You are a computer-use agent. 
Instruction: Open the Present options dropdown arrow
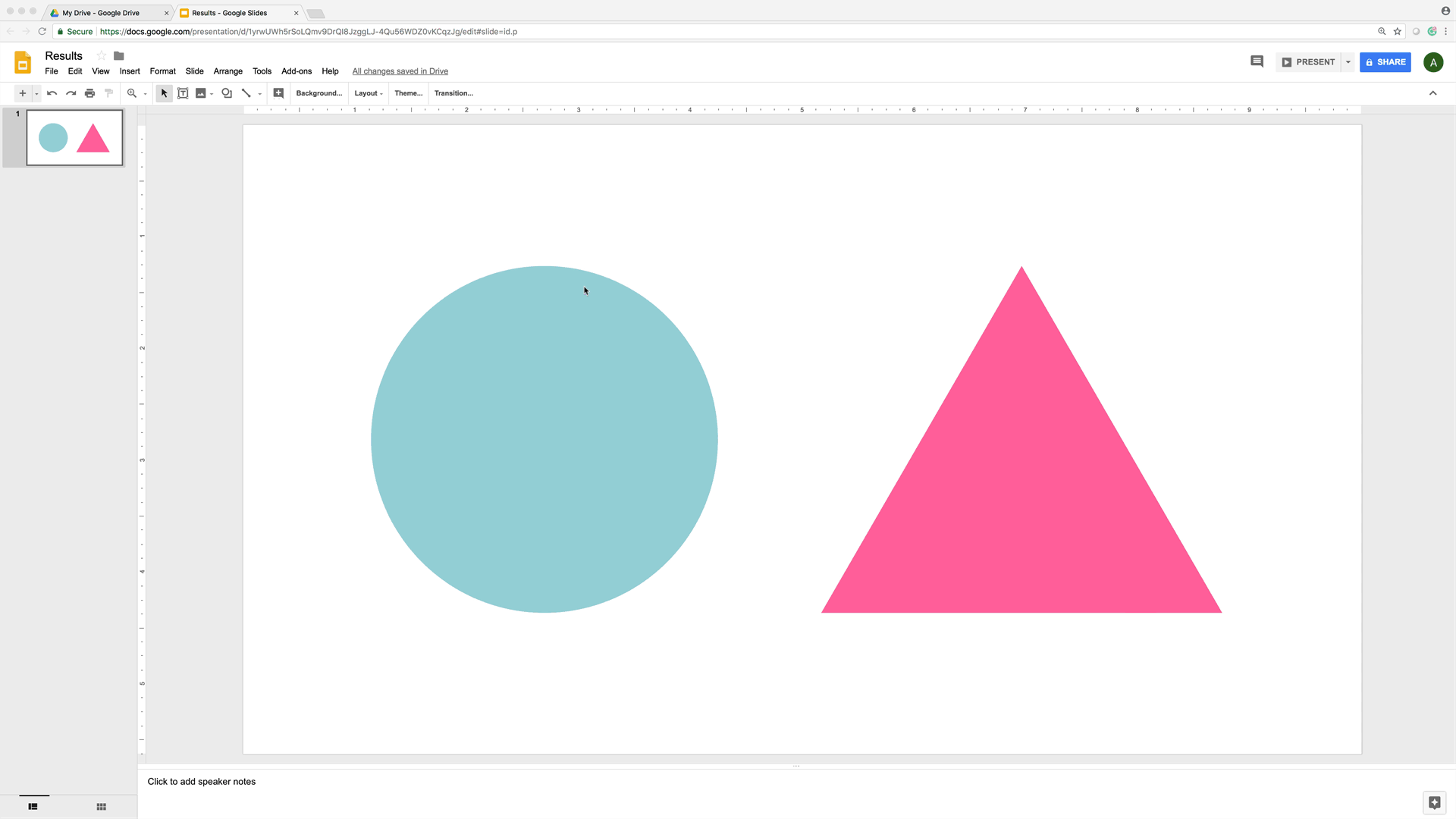point(1348,61)
